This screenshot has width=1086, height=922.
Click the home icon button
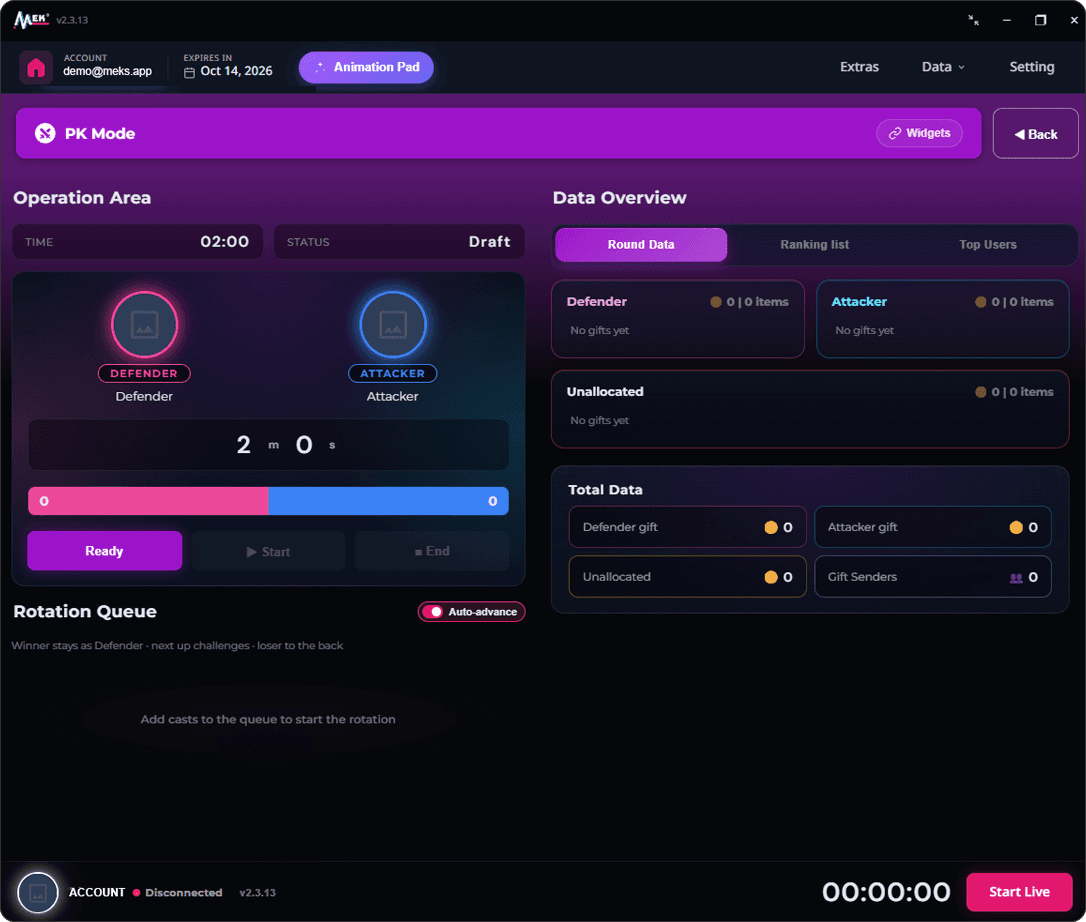(35, 68)
